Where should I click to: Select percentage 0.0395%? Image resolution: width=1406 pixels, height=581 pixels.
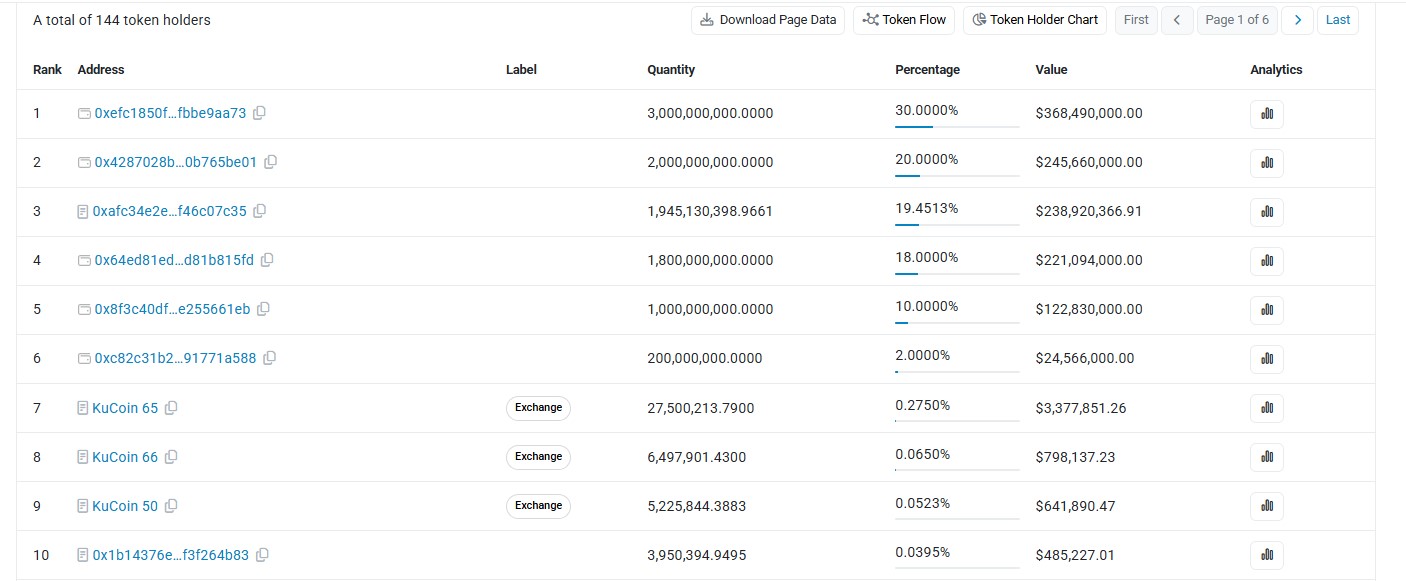tap(922, 552)
